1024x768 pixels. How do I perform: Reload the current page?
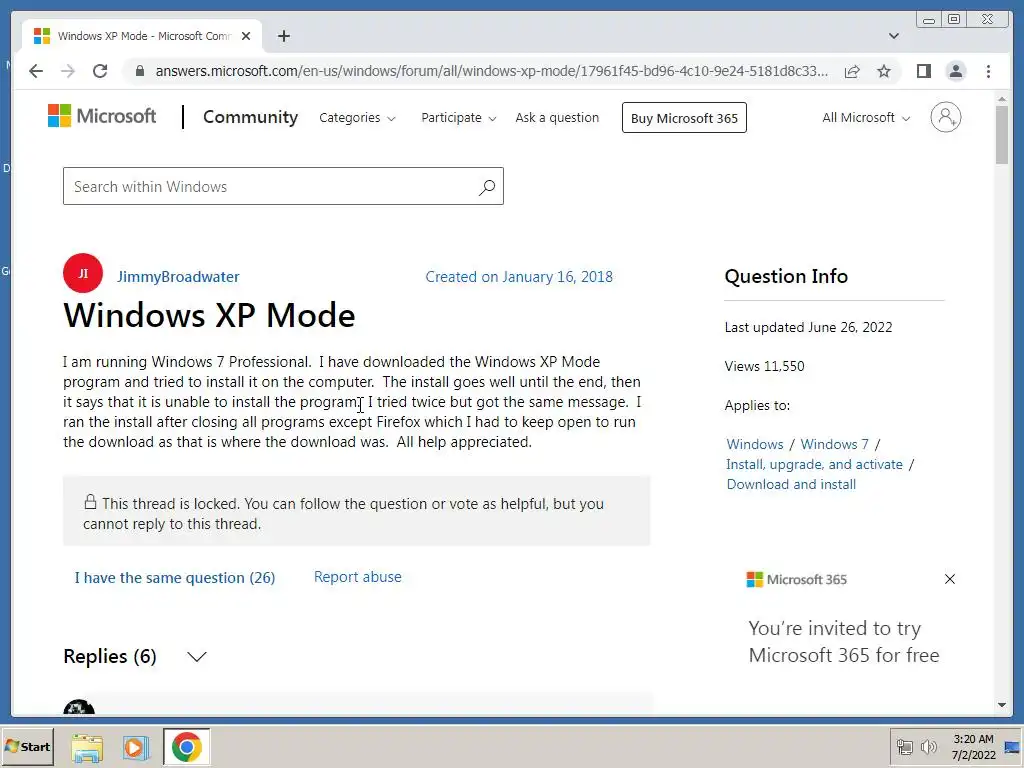[100, 71]
